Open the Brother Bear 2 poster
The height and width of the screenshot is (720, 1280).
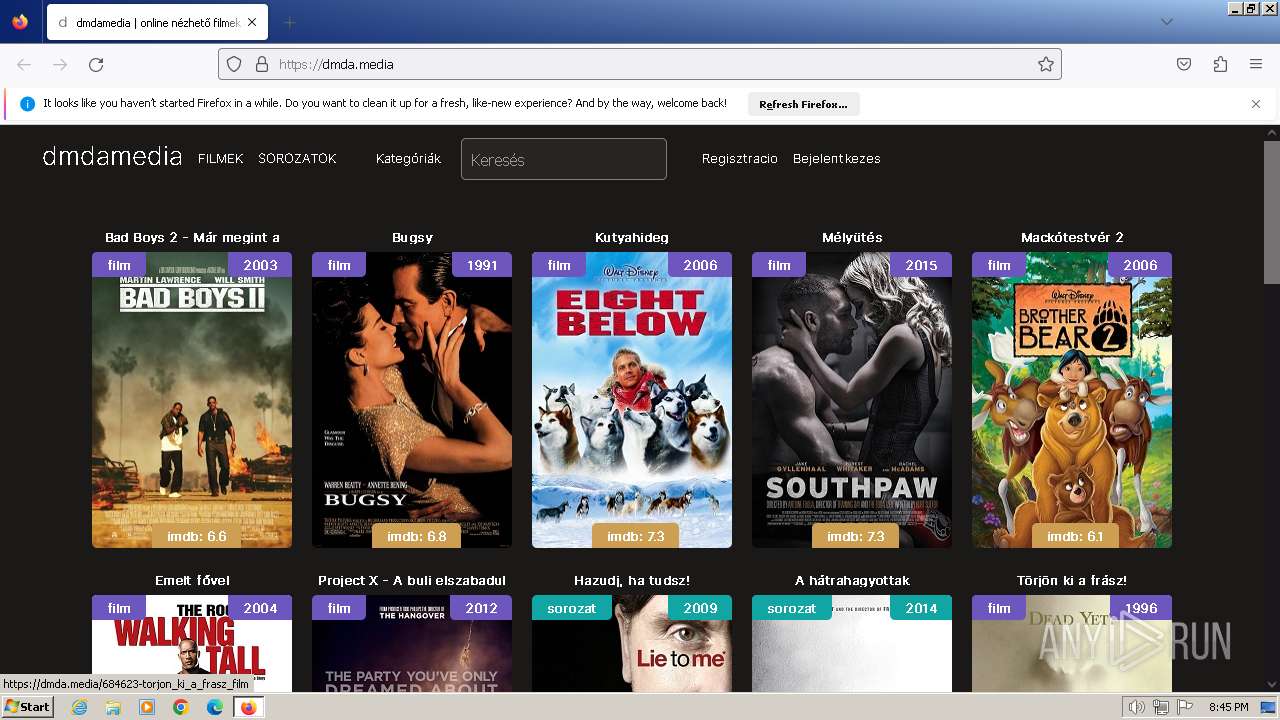point(1072,400)
